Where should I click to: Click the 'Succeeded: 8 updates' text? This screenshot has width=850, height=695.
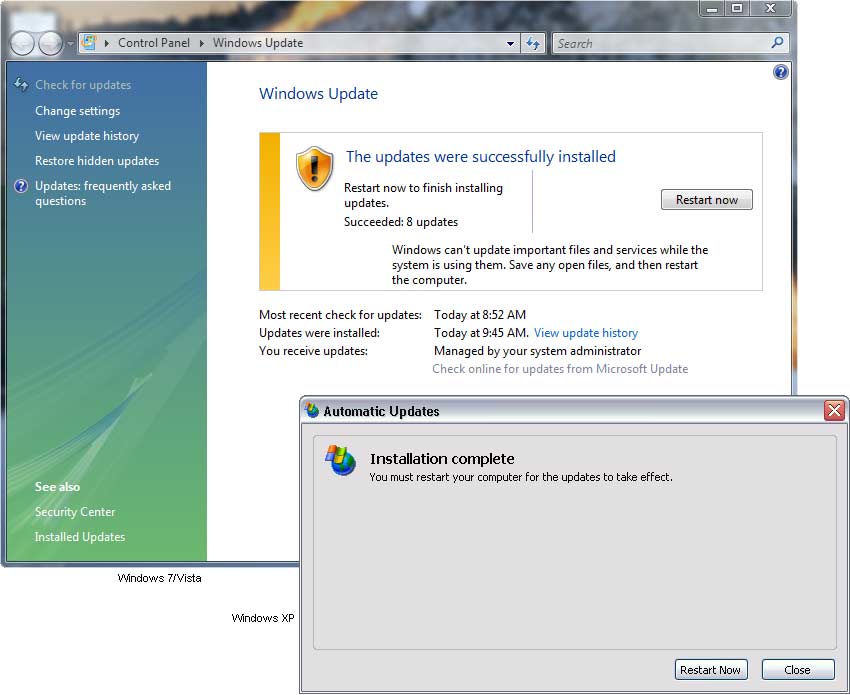(401, 222)
